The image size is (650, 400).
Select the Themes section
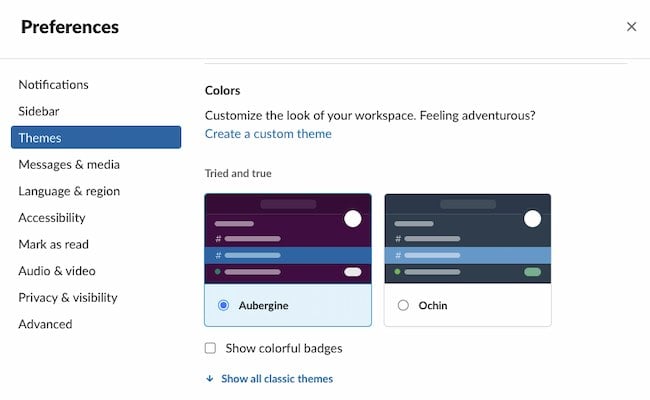(x=96, y=138)
